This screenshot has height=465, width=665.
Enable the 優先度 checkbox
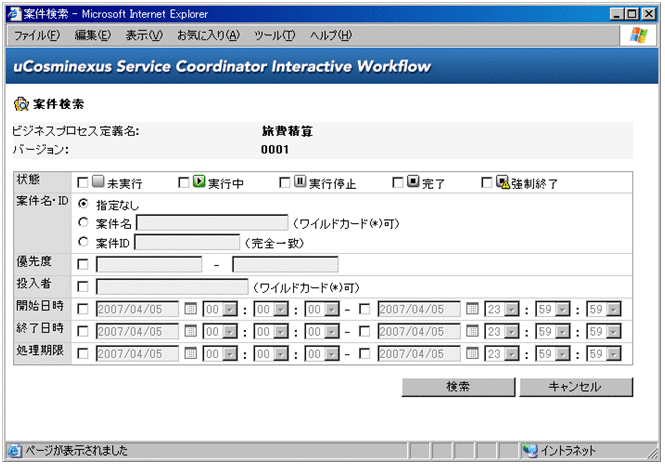(83, 265)
